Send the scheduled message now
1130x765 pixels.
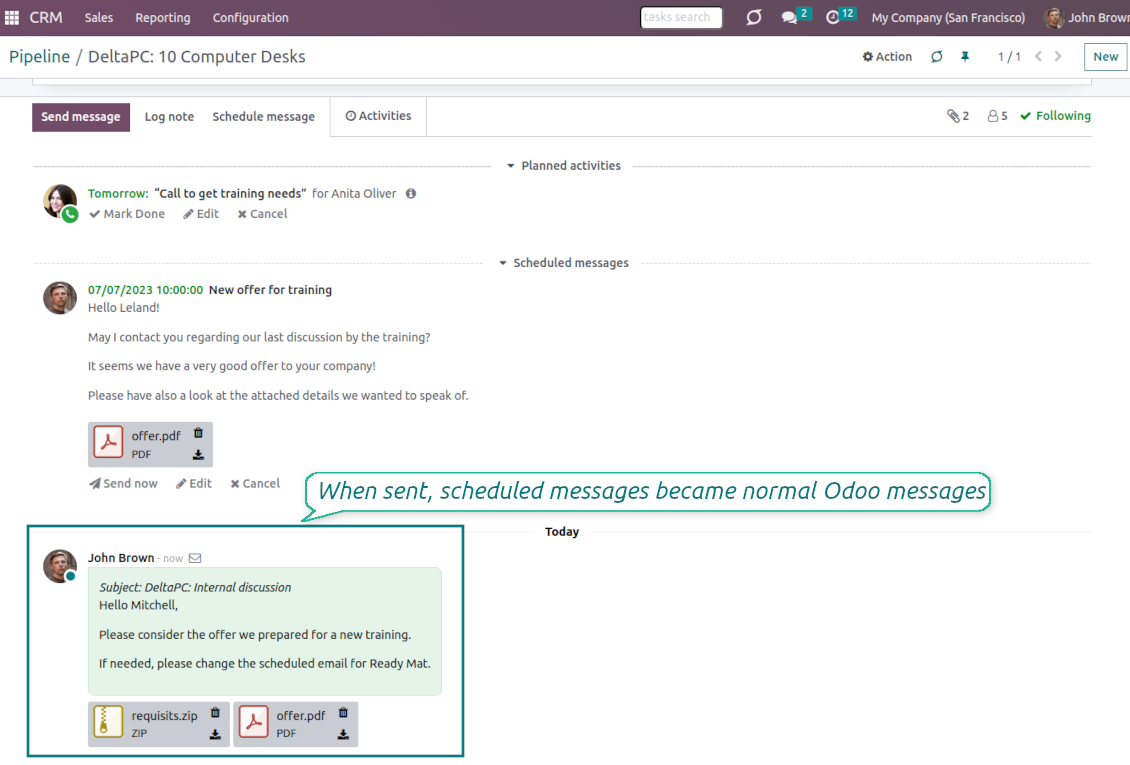(x=123, y=483)
